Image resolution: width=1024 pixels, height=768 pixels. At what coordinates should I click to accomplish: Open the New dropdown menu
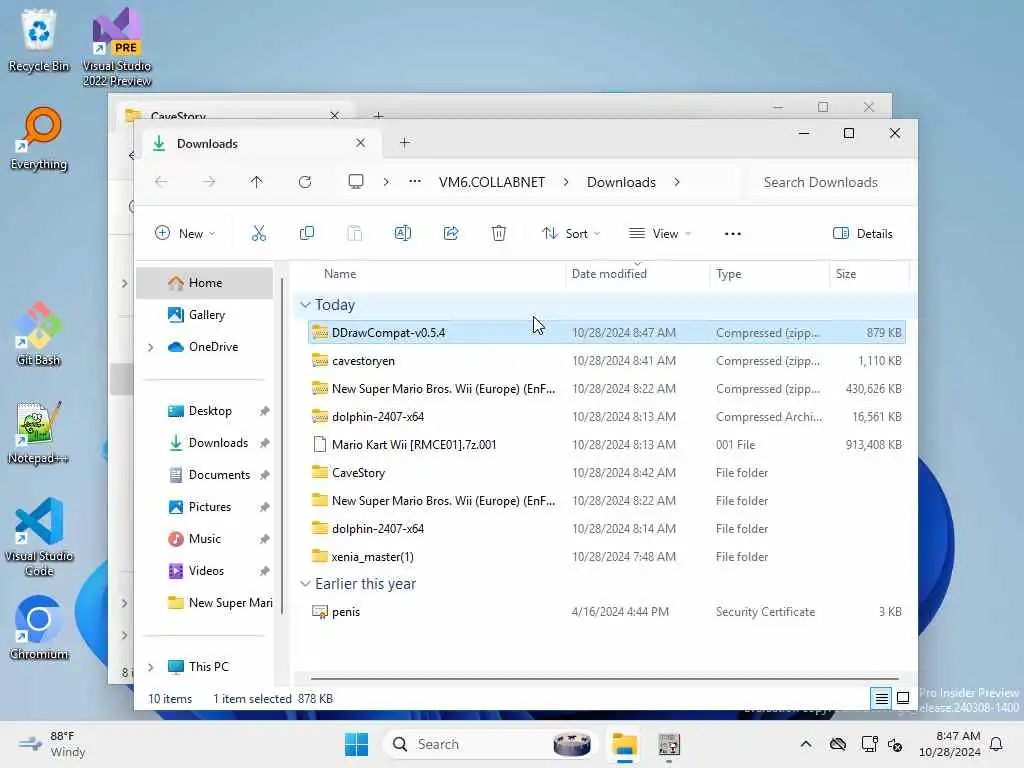click(185, 234)
